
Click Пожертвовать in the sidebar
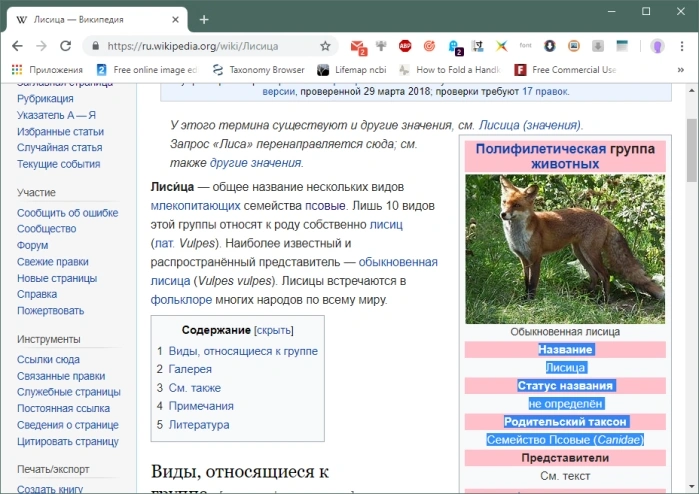pyautogui.click(x=50, y=311)
